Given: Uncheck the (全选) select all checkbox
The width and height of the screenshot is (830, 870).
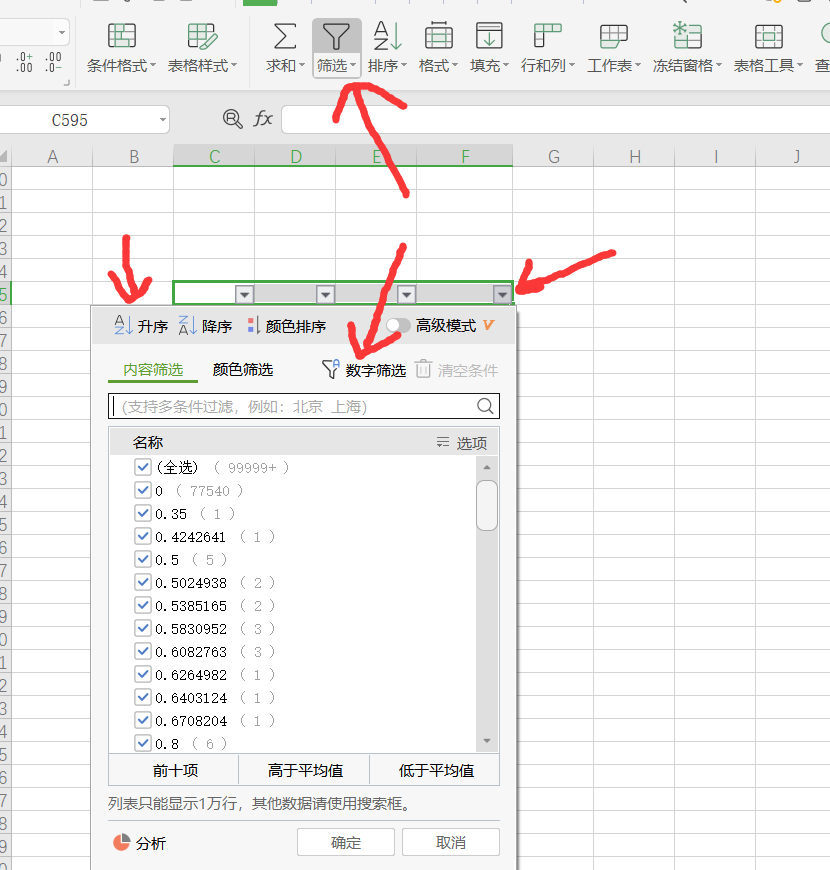Looking at the screenshot, I should click(143, 467).
